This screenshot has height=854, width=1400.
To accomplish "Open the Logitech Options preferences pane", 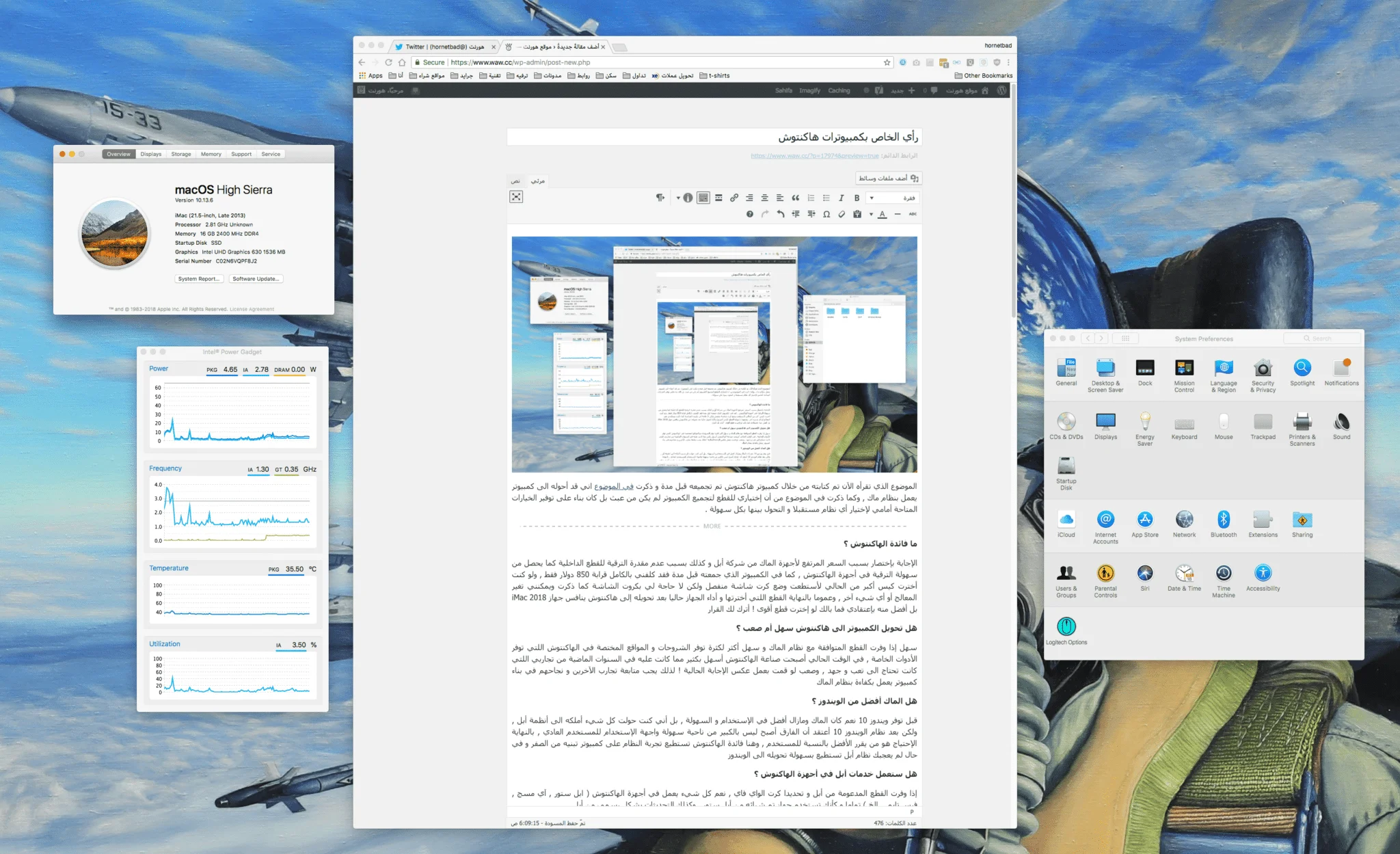I will click(1066, 630).
